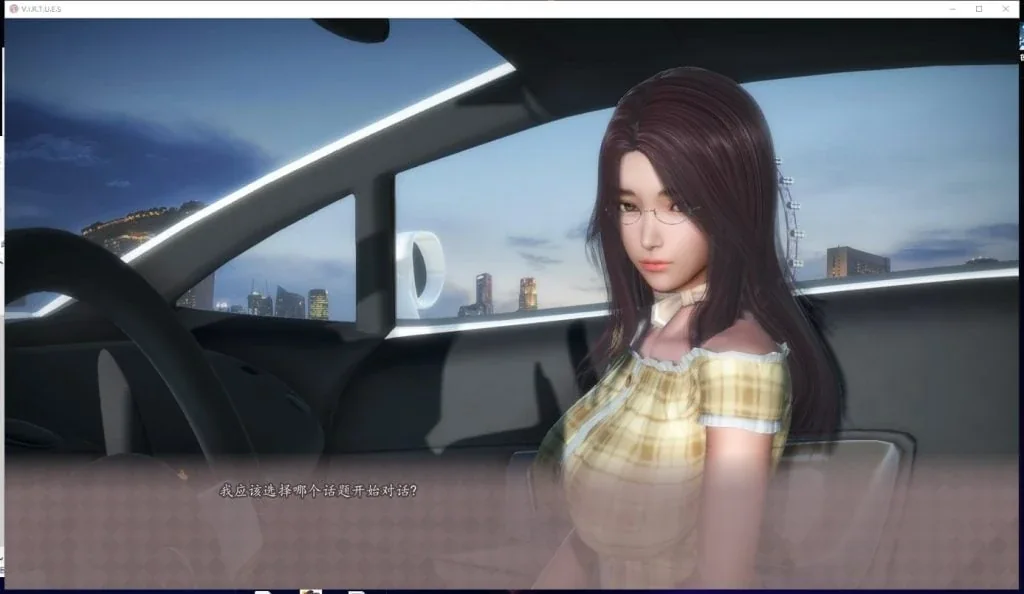Minimize the V.I.R.T.U.E.S game window
This screenshot has width=1024, height=594.
pos(953,9)
